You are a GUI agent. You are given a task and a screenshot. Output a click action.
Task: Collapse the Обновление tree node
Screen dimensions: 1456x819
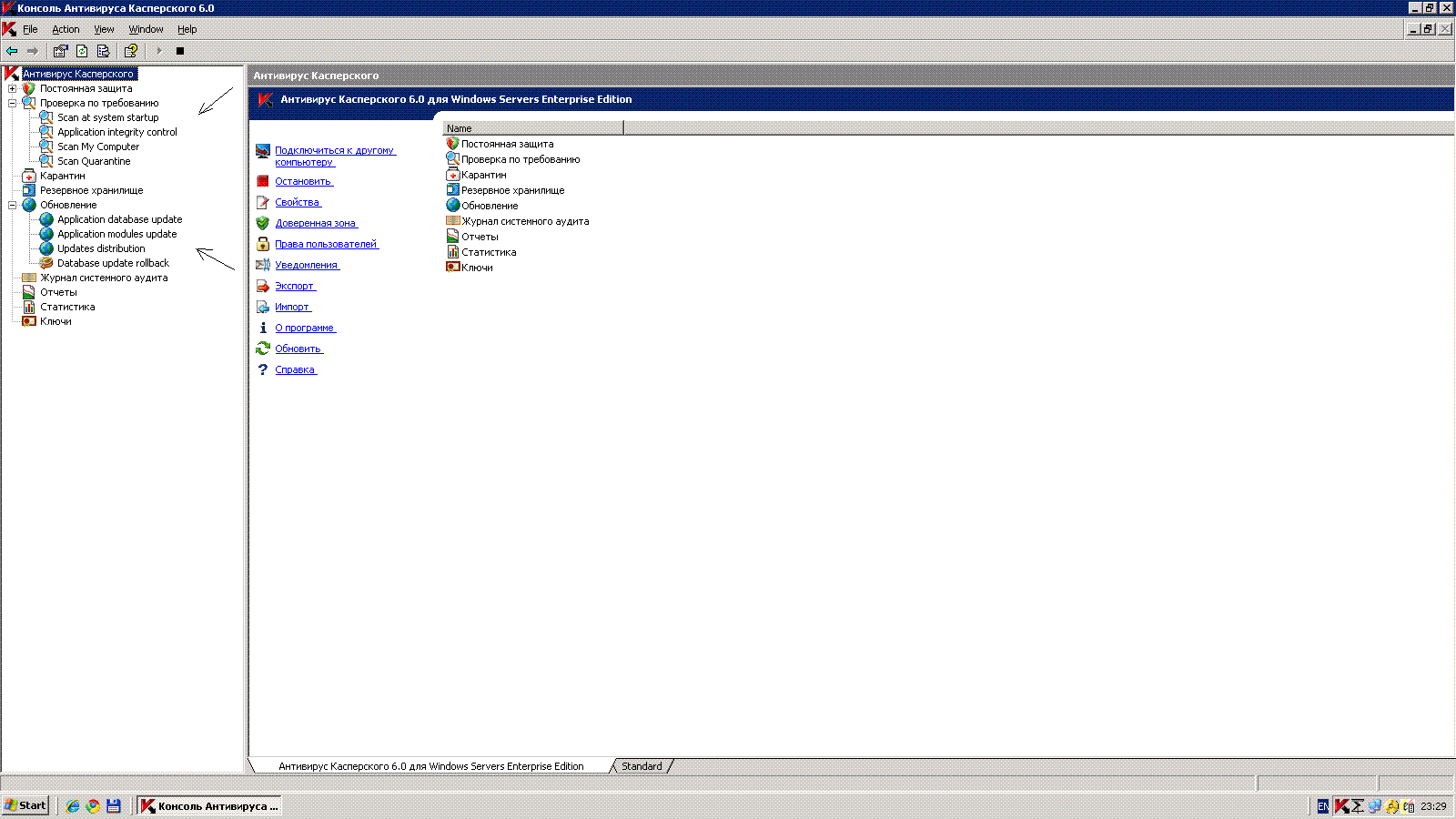[x=13, y=205]
